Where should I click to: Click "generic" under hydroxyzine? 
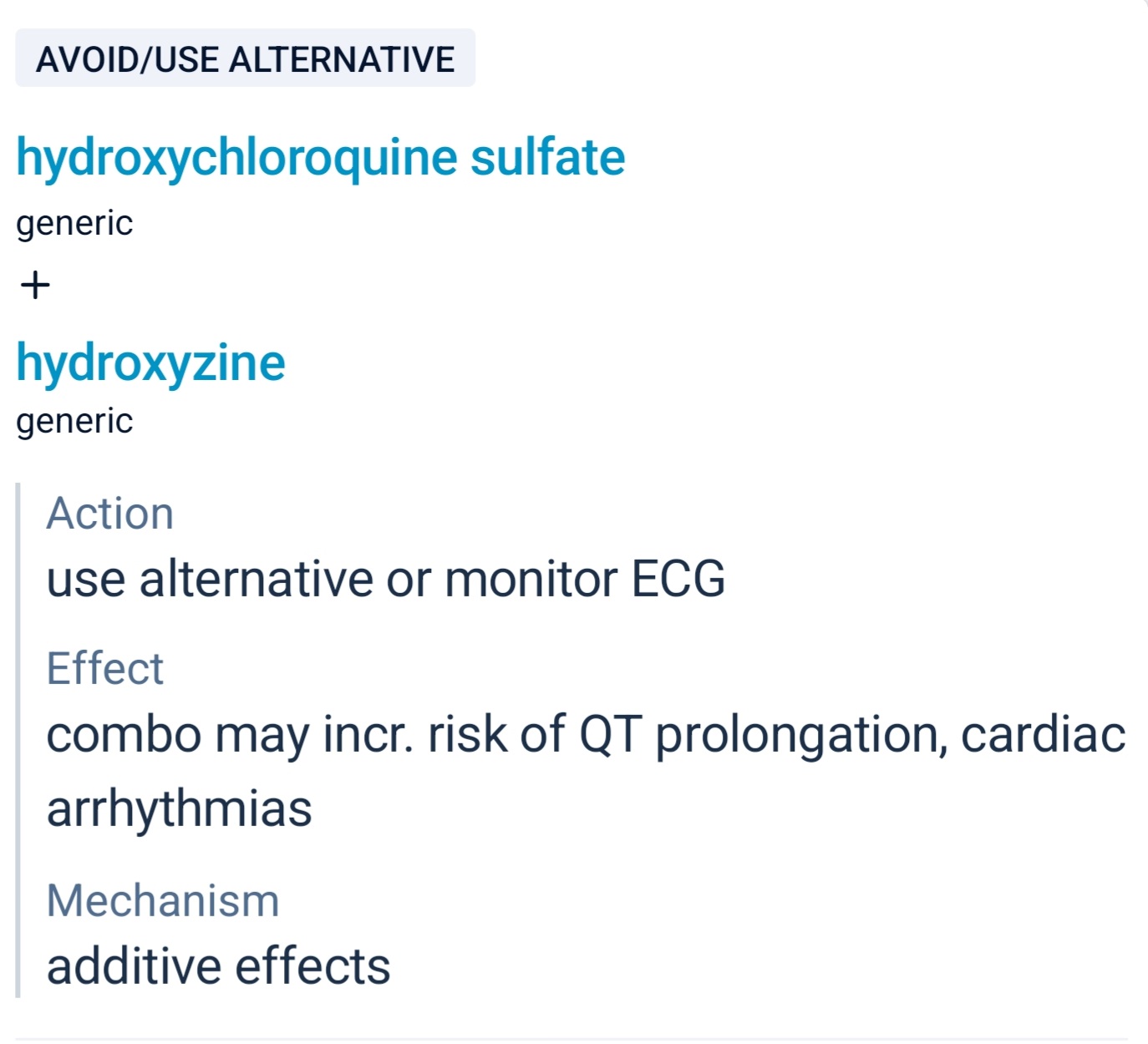pyautogui.click(x=74, y=422)
